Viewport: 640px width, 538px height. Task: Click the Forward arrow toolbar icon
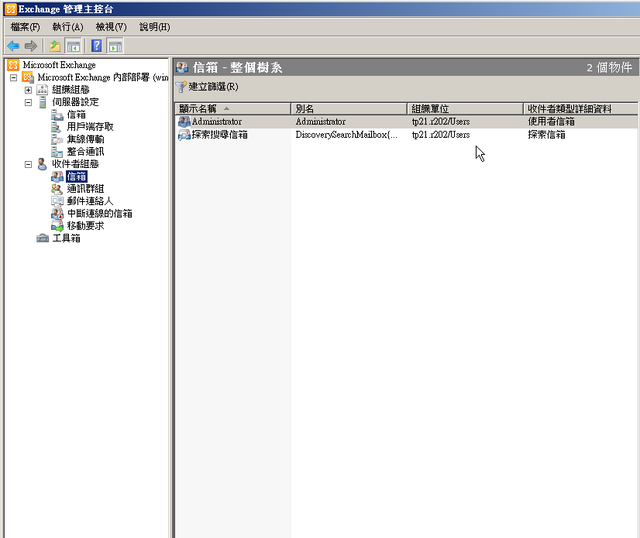[x=31, y=46]
